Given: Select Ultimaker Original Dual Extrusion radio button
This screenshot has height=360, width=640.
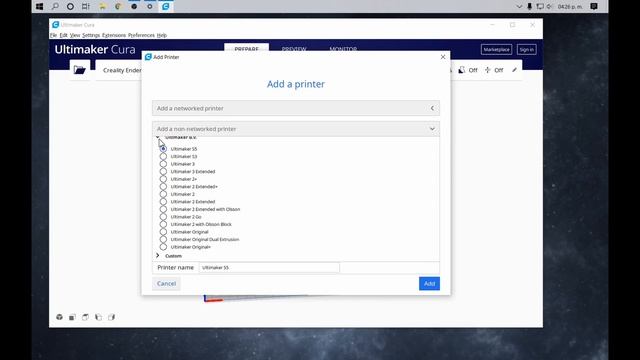Looking at the screenshot, I should 163,239.
